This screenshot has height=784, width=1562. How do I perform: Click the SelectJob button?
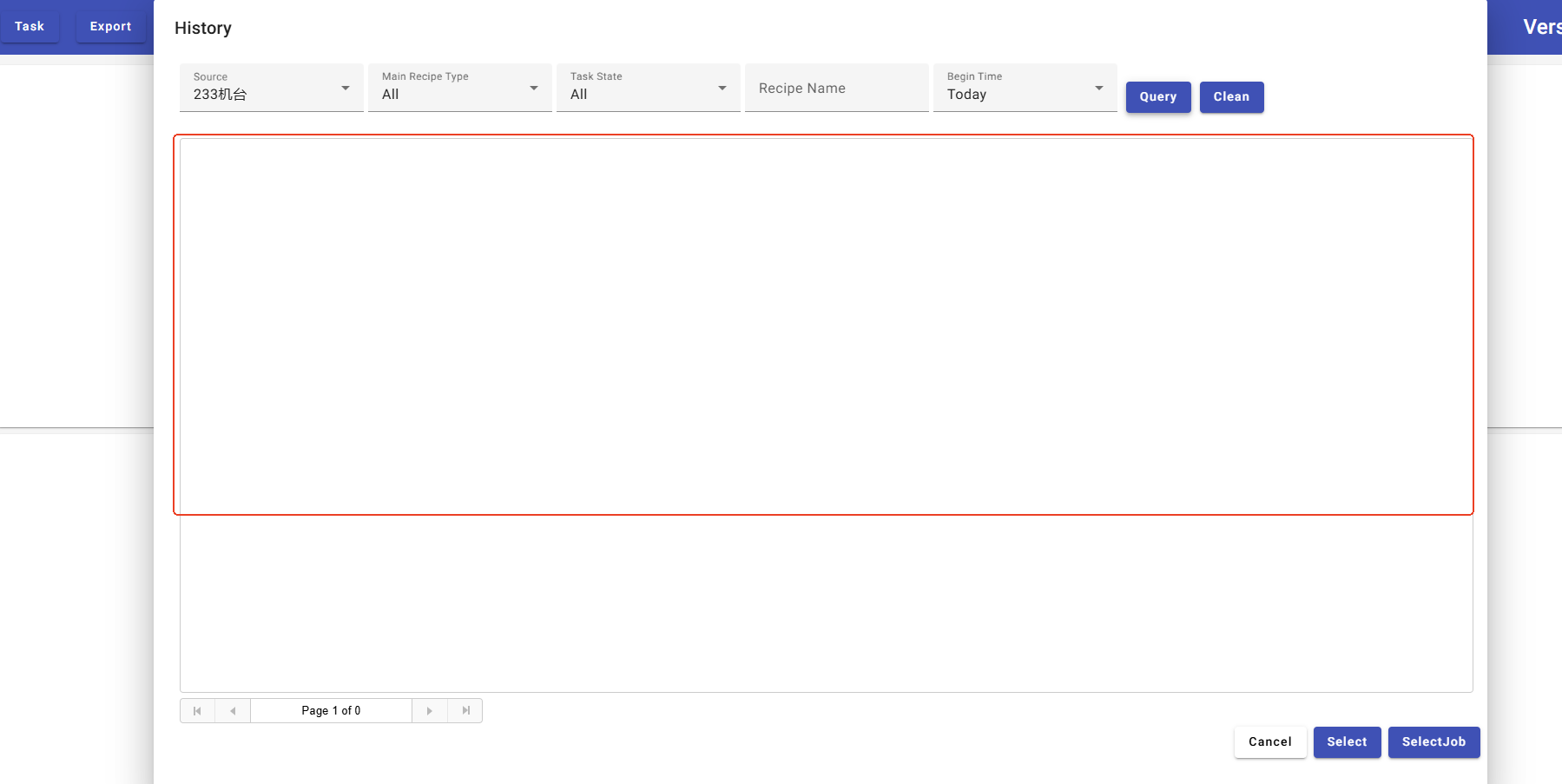tap(1433, 742)
